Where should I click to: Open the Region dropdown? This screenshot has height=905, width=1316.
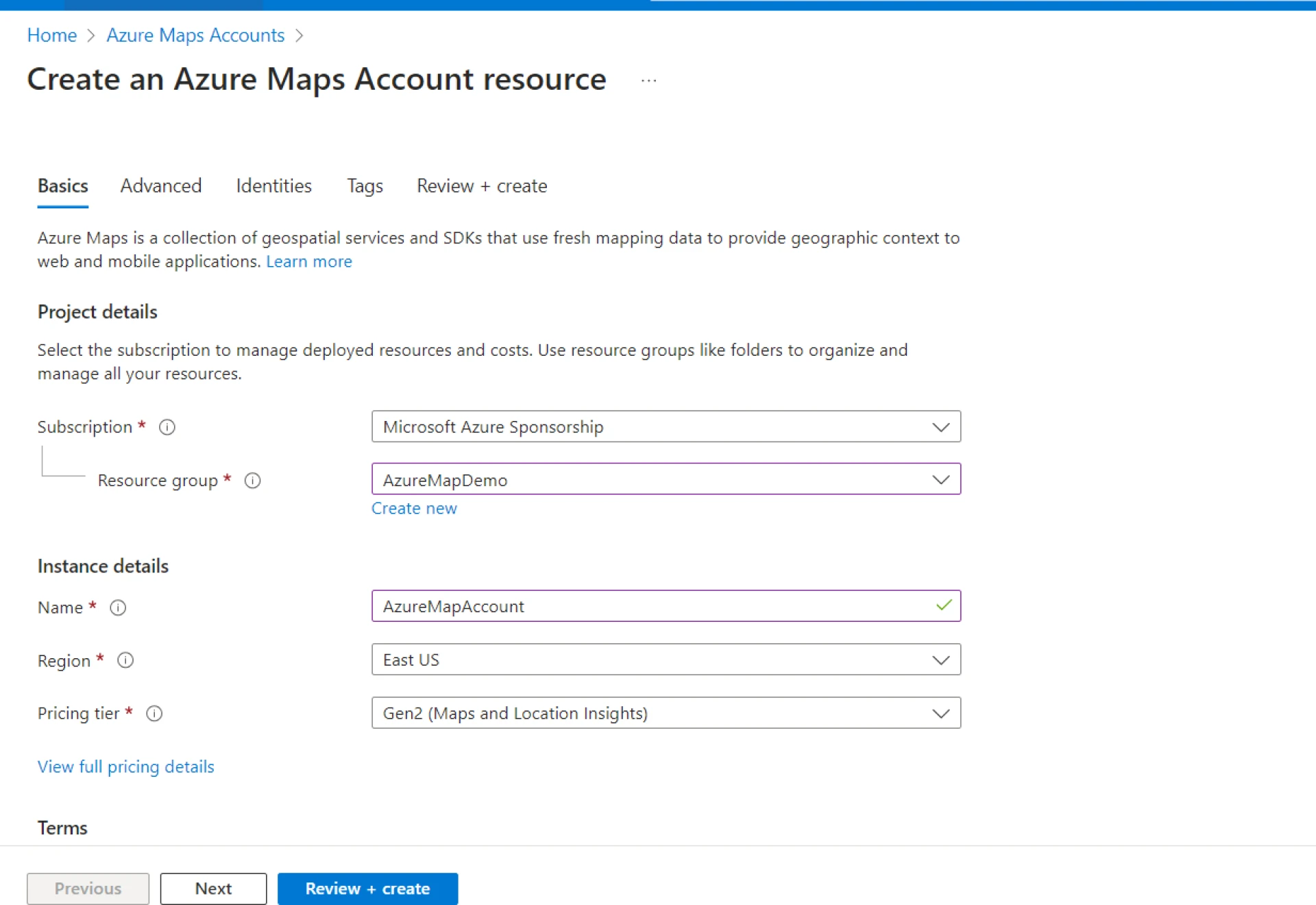[x=941, y=660]
